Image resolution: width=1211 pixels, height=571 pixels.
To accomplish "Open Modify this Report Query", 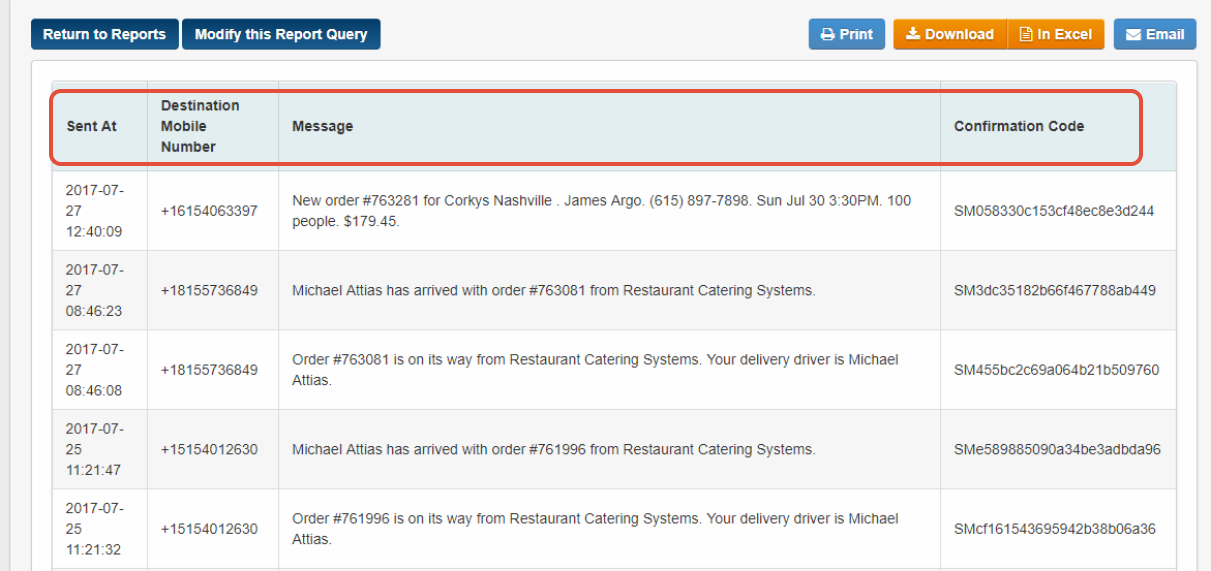I will [x=281, y=34].
